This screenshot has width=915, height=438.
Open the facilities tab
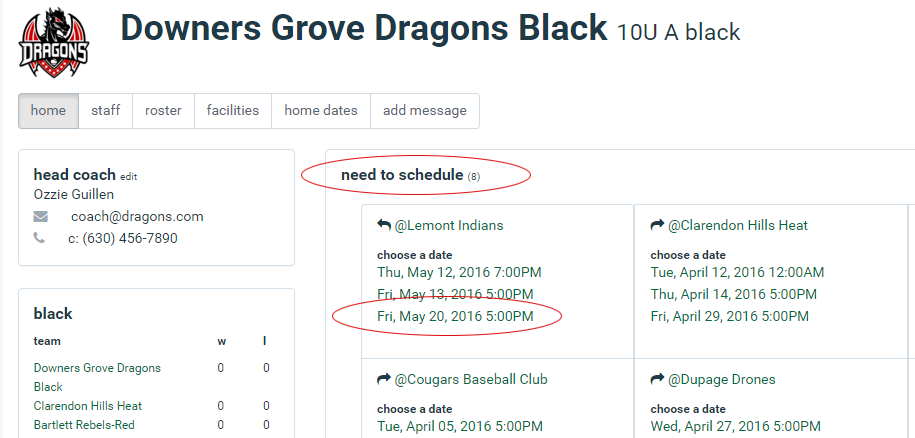pyautogui.click(x=233, y=111)
